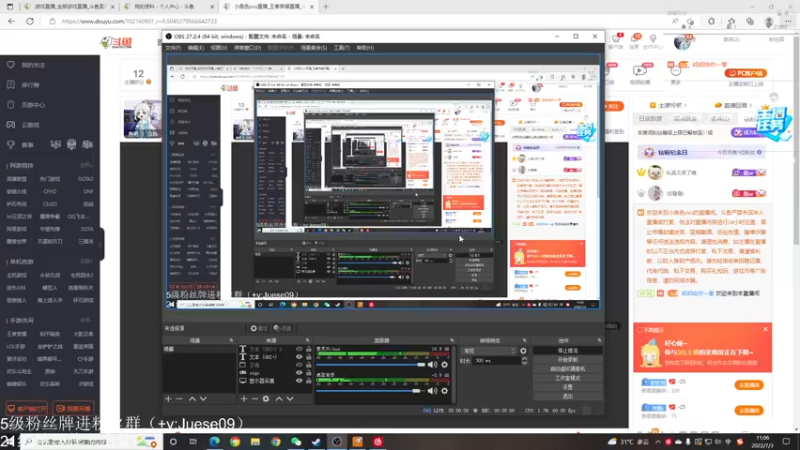This screenshot has height=450, width=800.
Task: Mute the desktop audio channel
Action: click(432, 391)
